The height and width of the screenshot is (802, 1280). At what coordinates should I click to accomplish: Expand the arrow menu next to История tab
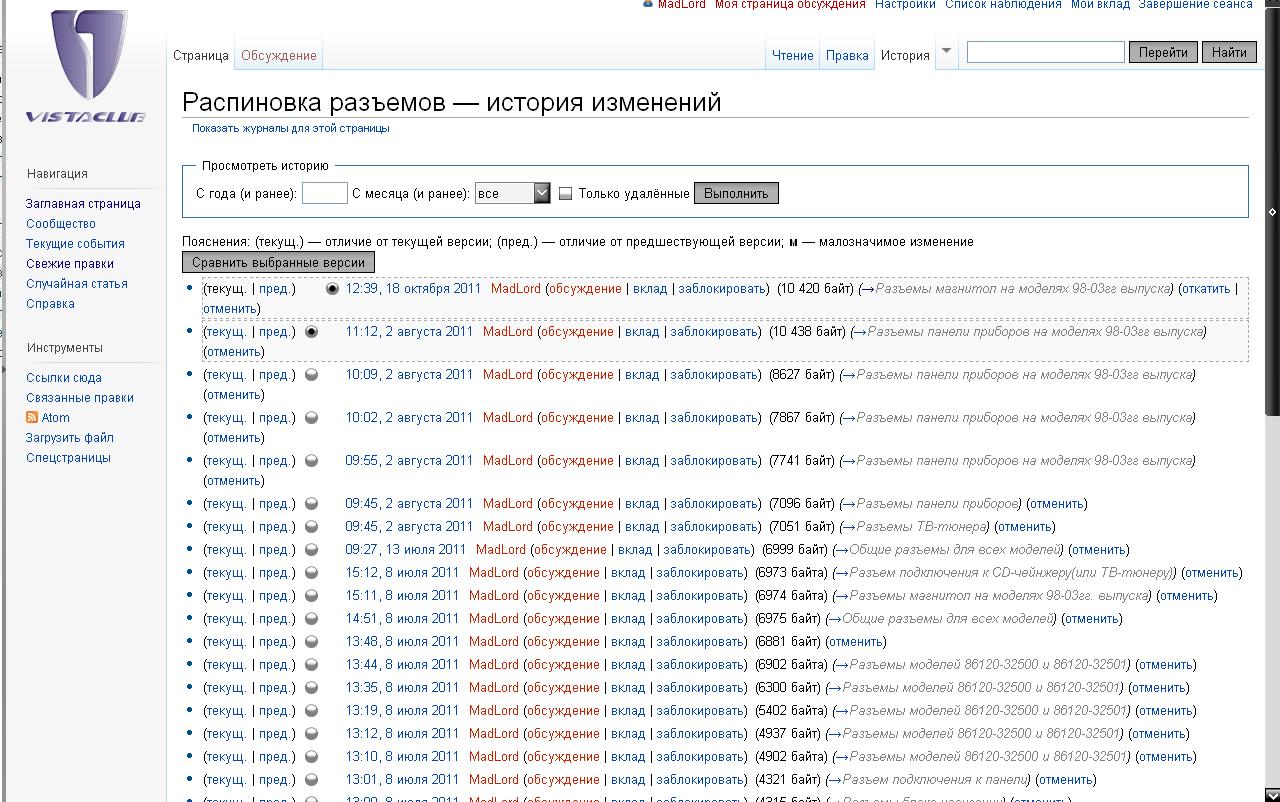click(946, 52)
